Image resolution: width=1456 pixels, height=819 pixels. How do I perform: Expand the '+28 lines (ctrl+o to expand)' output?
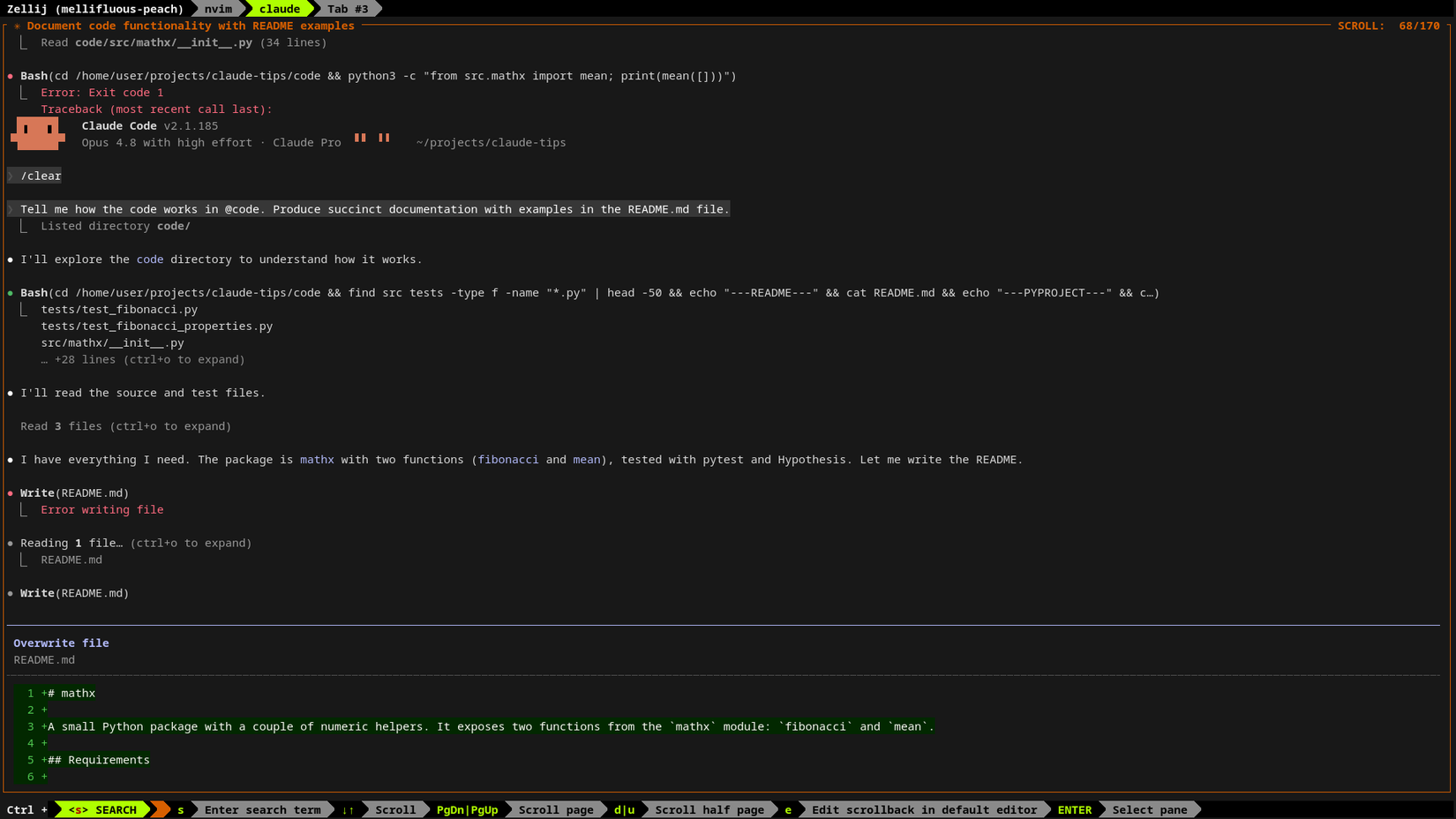pyautogui.click(x=143, y=359)
